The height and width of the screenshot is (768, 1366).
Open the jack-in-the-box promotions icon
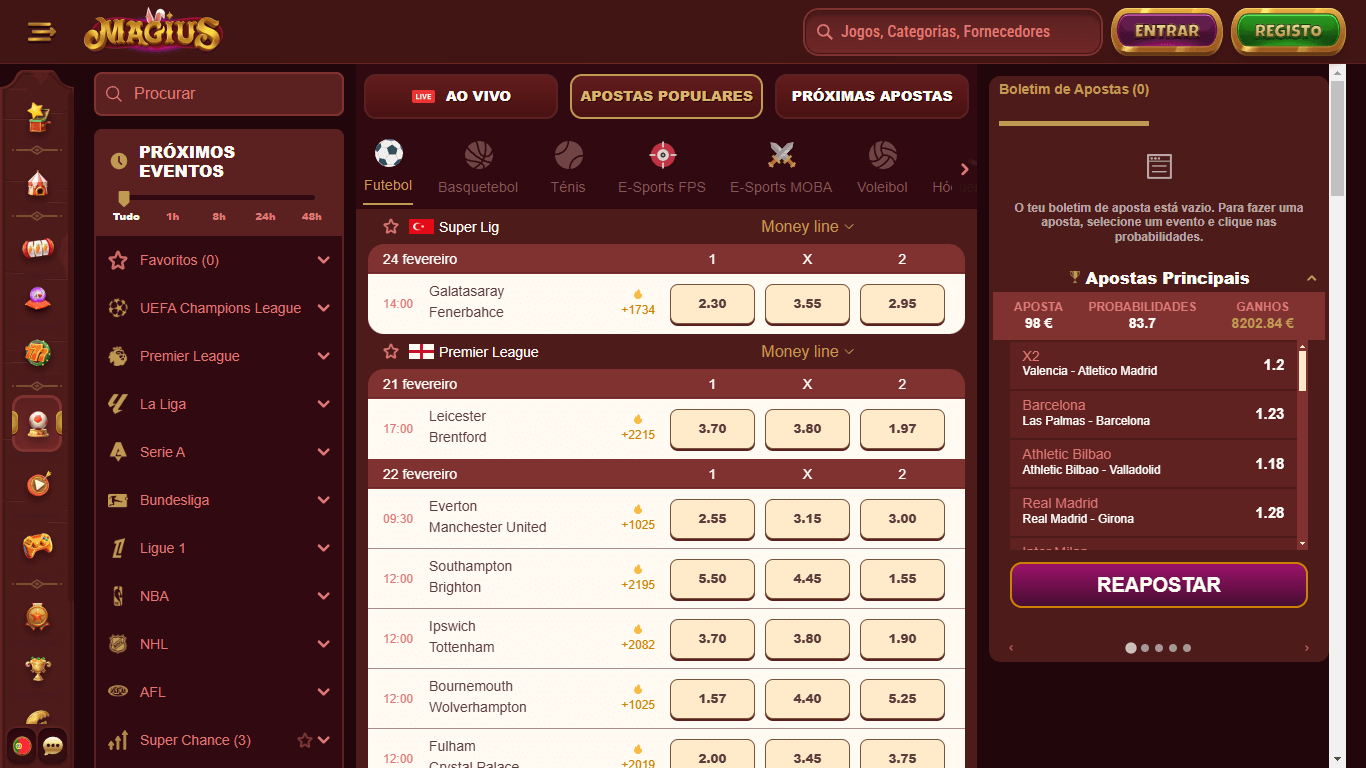tap(37, 118)
